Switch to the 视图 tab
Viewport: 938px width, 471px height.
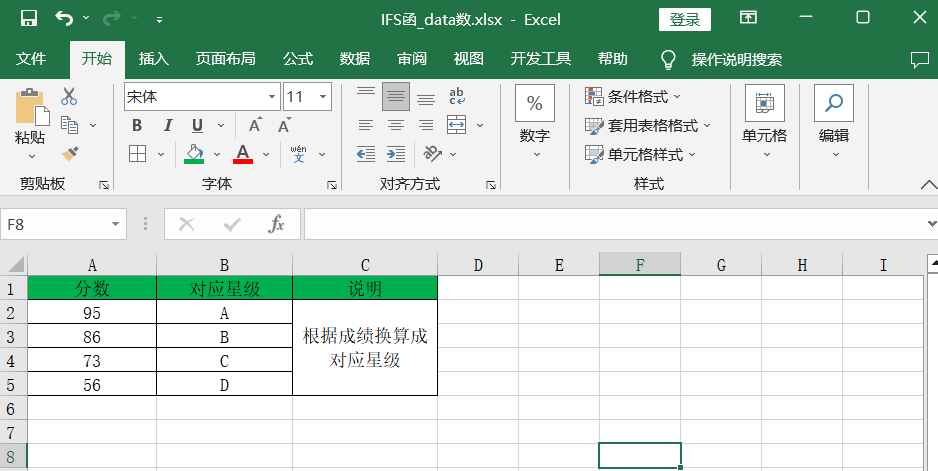468,59
